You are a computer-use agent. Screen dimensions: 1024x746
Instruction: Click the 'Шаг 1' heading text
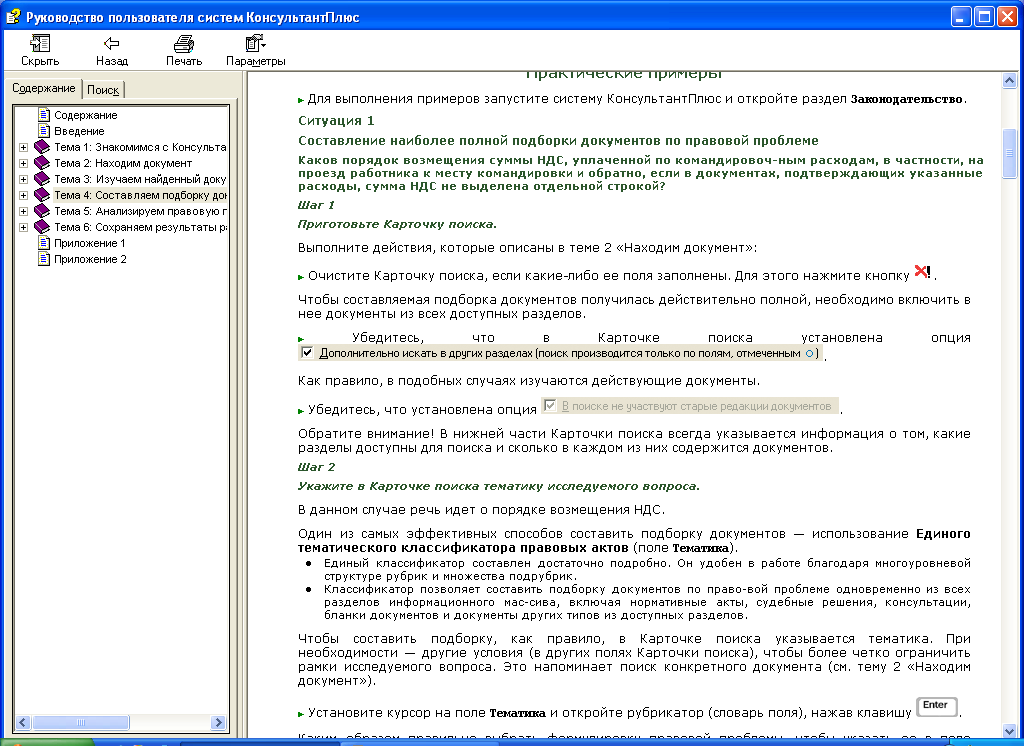click(x=316, y=205)
